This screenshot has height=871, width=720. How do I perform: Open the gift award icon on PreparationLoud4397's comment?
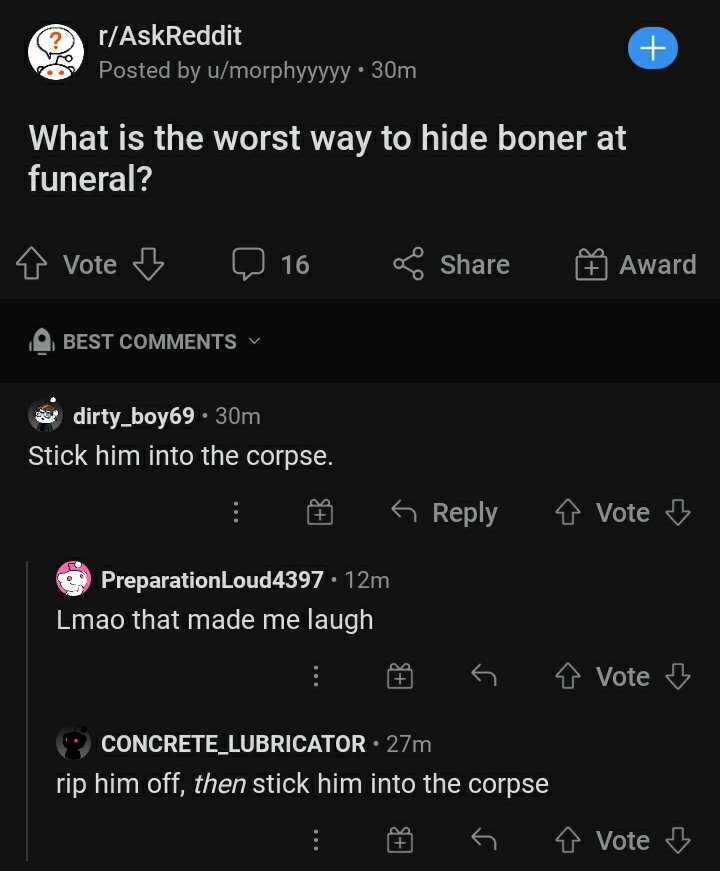[x=400, y=675]
